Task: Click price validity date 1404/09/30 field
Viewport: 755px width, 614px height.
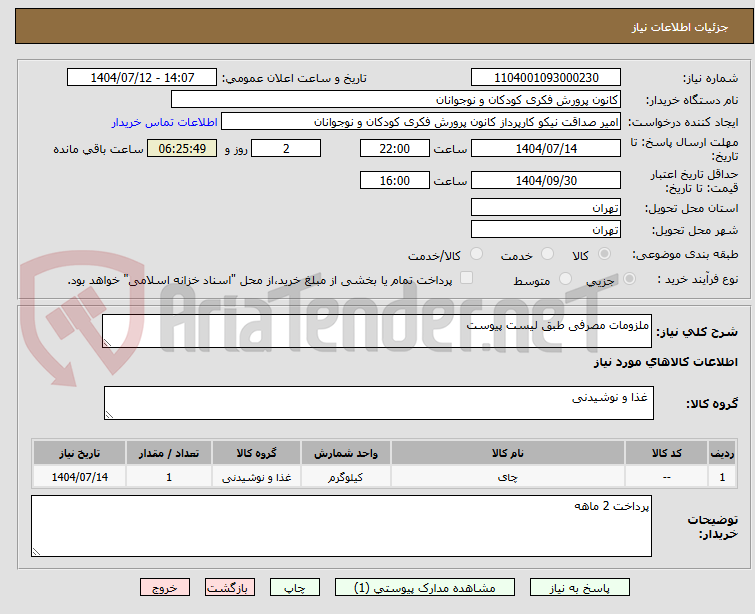Action: click(546, 180)
